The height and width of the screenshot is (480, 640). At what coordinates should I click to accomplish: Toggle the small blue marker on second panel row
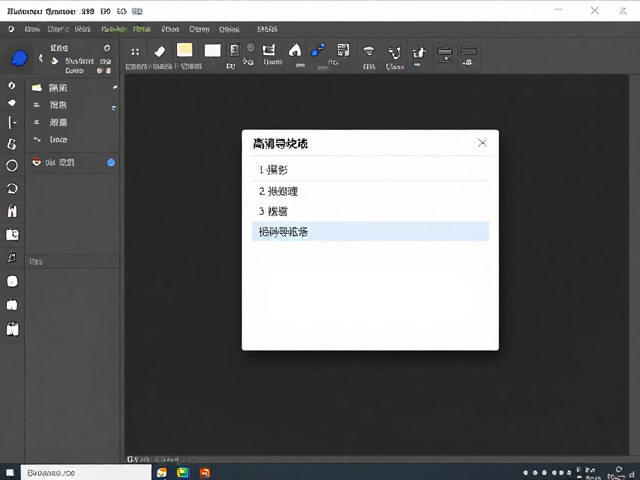click(114, 108)
